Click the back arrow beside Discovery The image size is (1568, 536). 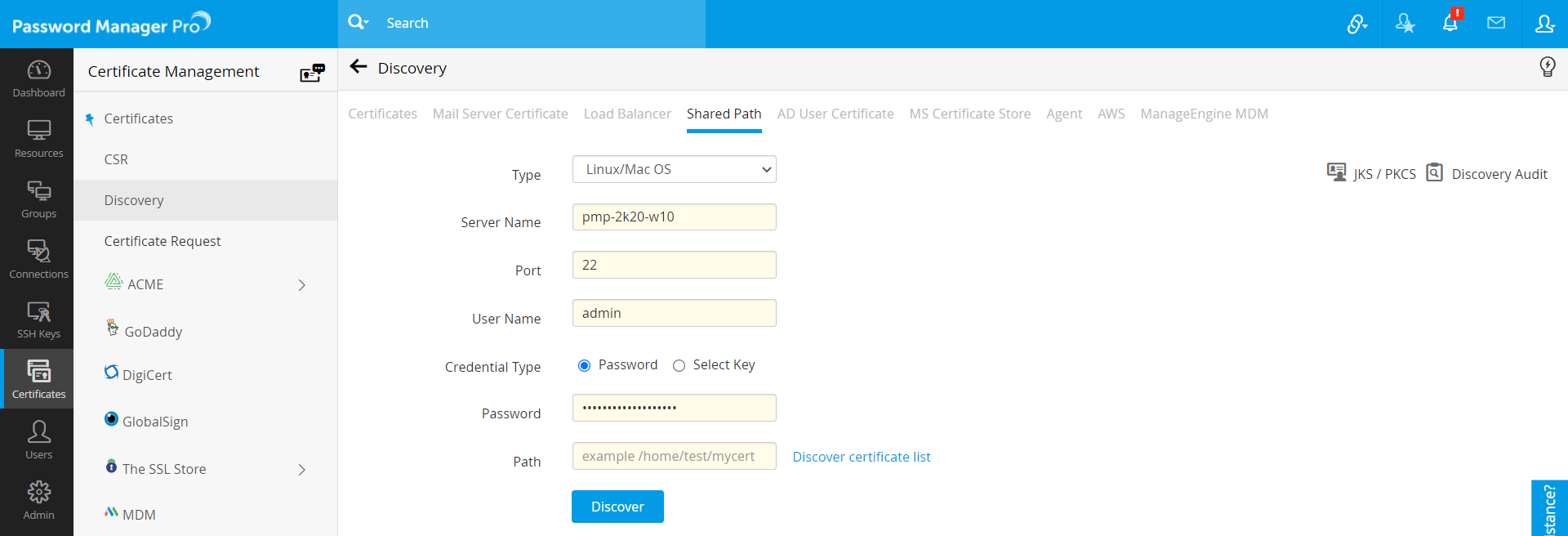(359, 67)
